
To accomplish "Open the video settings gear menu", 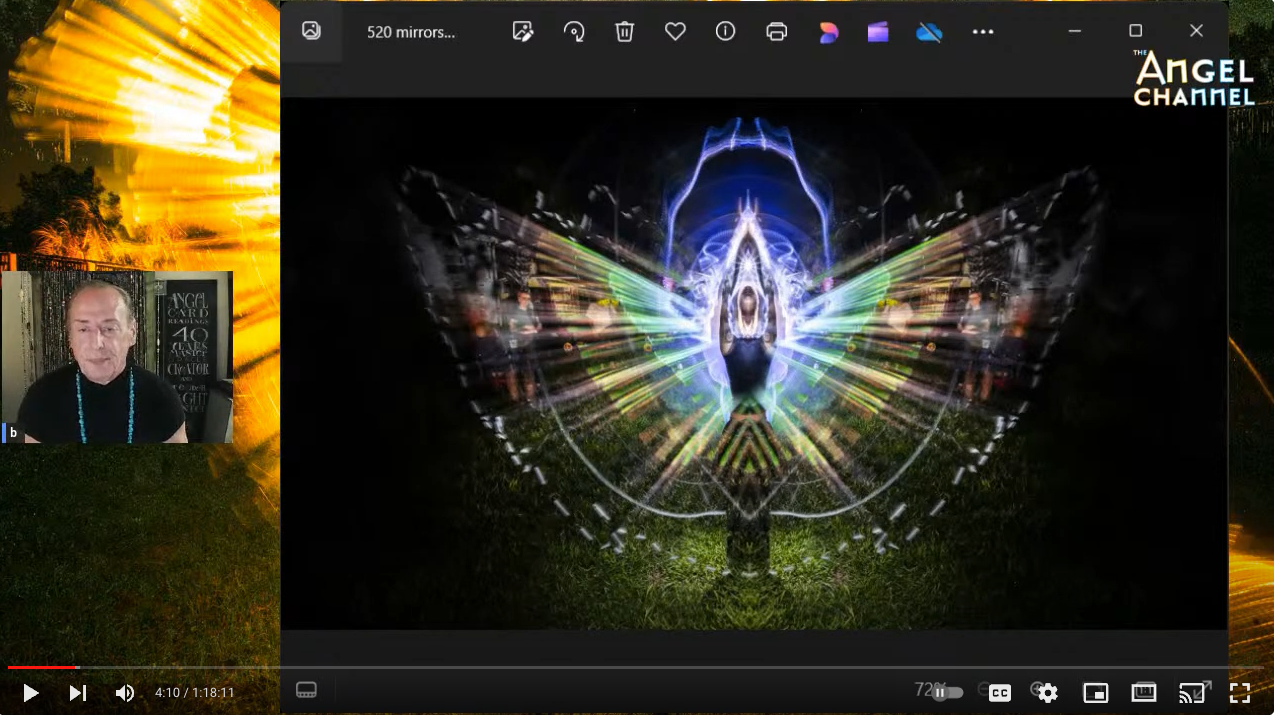I will coord(1047,693).
